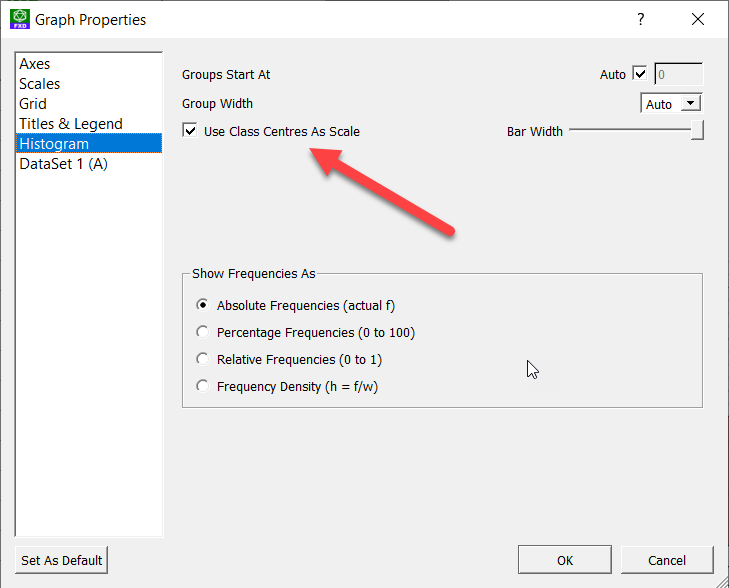
Task: Click the Set As Default button
Action: click(x=62, y=560)
